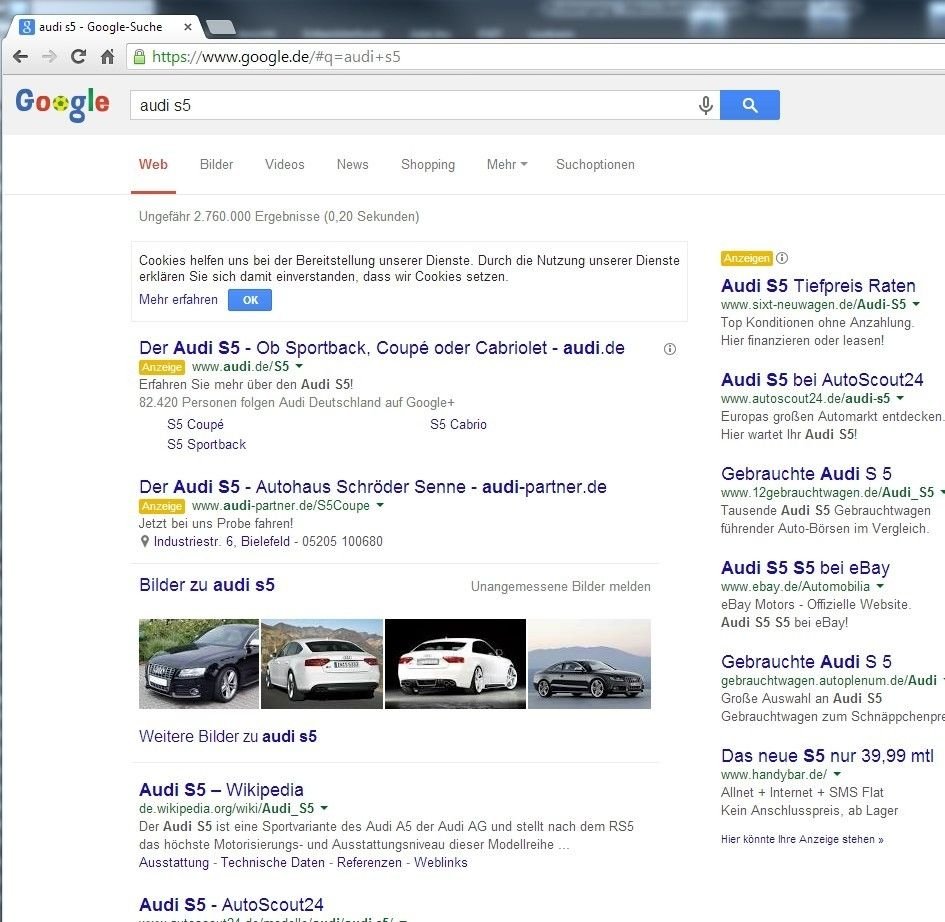Open Audi S5 bei AutoScout24 sidebar ad
The height and width of the screenshot is (922, 945).
coord(822,380)
